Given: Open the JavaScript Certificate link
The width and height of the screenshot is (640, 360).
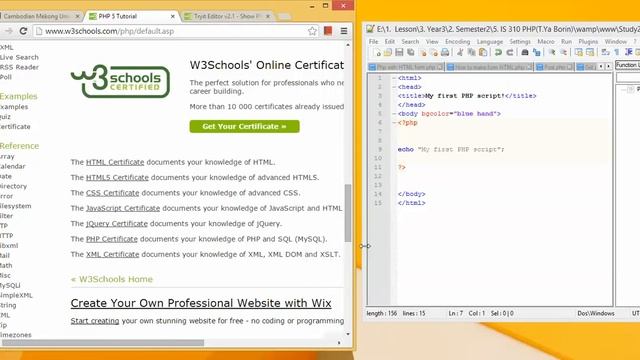Looking at the screenshot, I should coord(123,208).
